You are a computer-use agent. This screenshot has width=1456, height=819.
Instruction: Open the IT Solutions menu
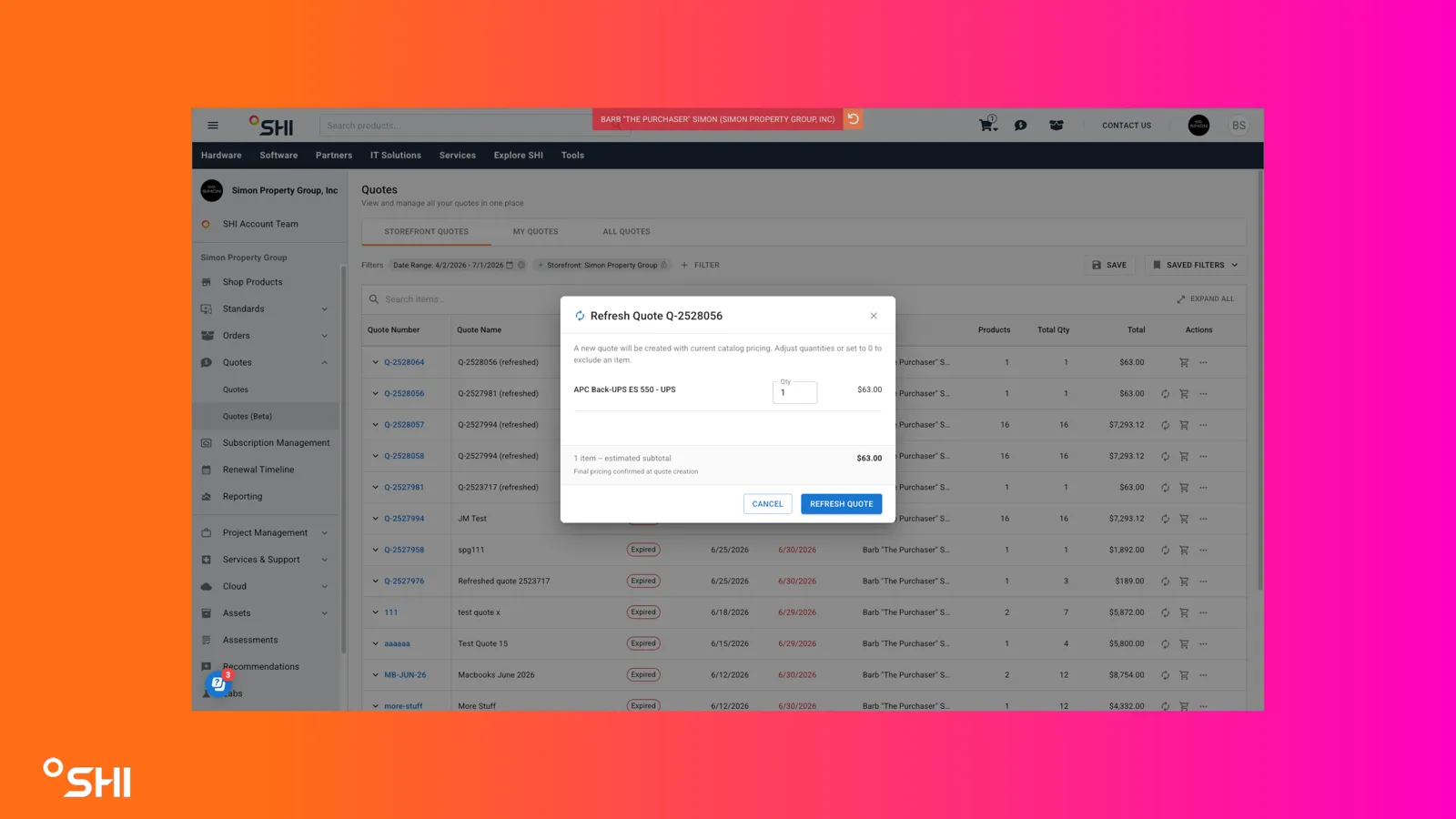point(396,156)
